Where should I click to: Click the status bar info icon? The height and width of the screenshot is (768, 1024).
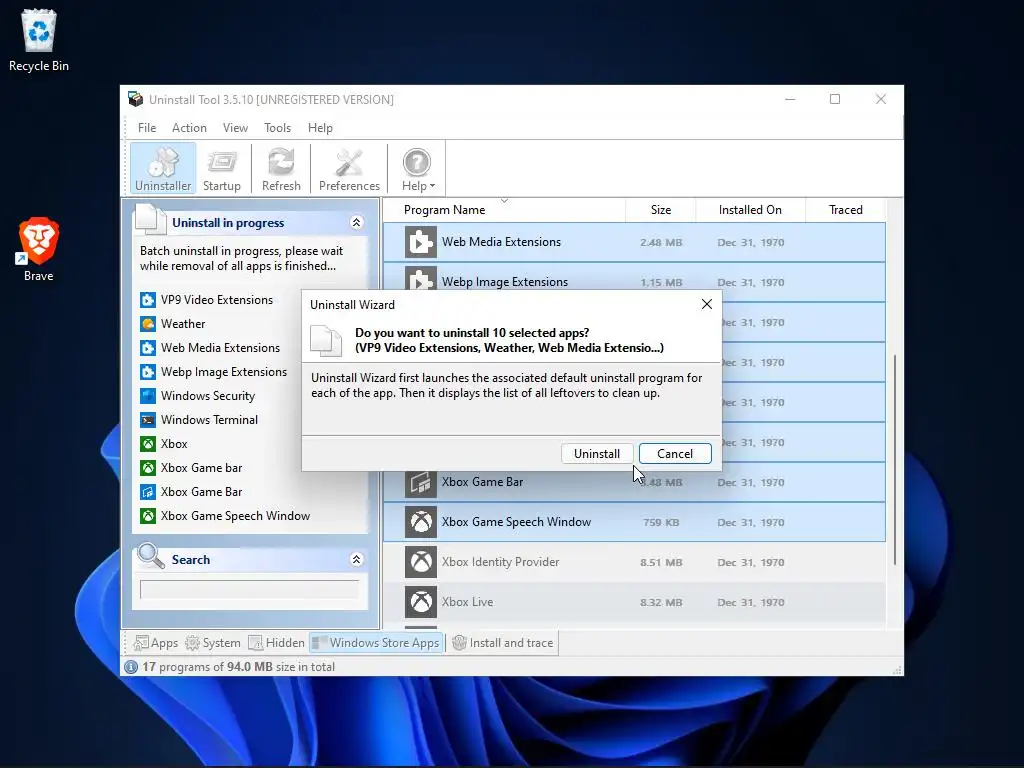point(131,667)
